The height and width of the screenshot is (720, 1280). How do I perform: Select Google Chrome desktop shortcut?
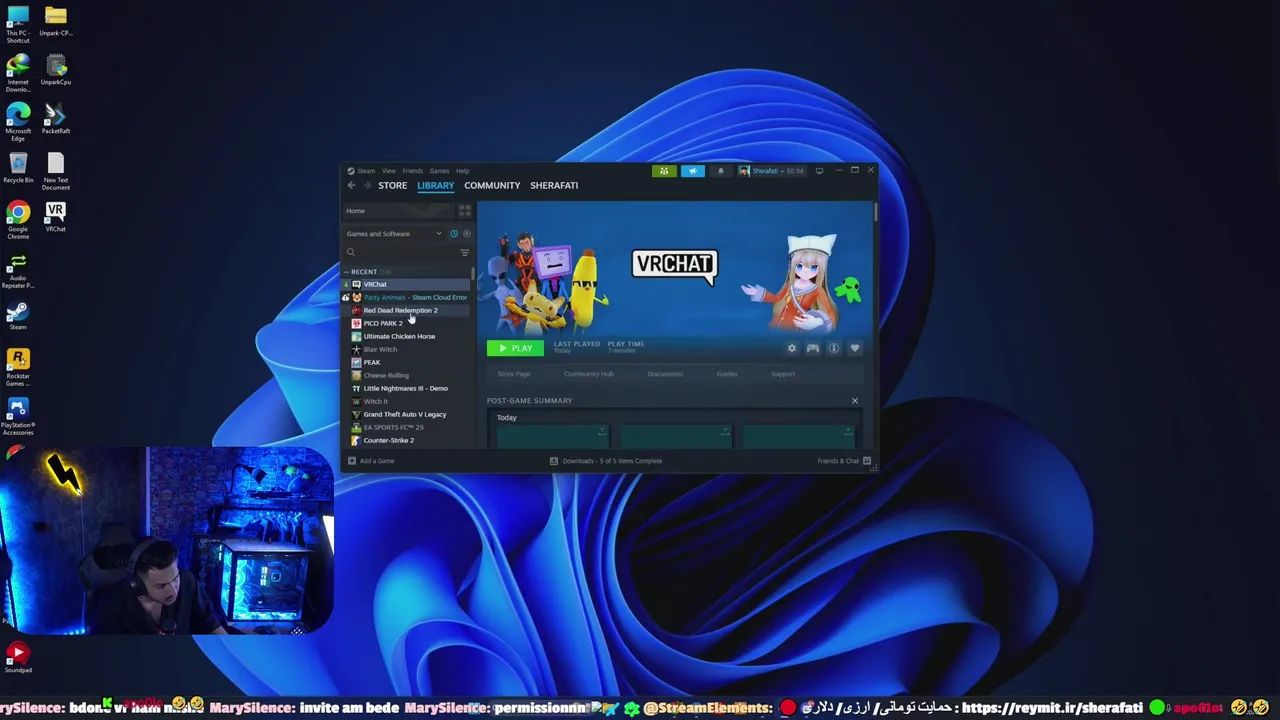18,219
